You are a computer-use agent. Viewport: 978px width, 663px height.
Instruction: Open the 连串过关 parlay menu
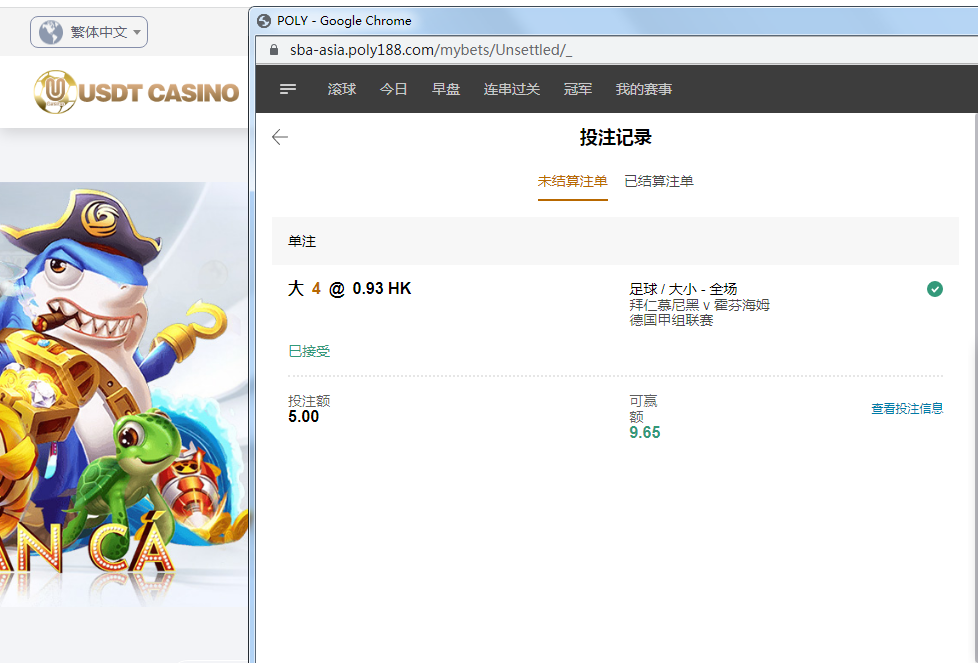click(x=512, y=89)
